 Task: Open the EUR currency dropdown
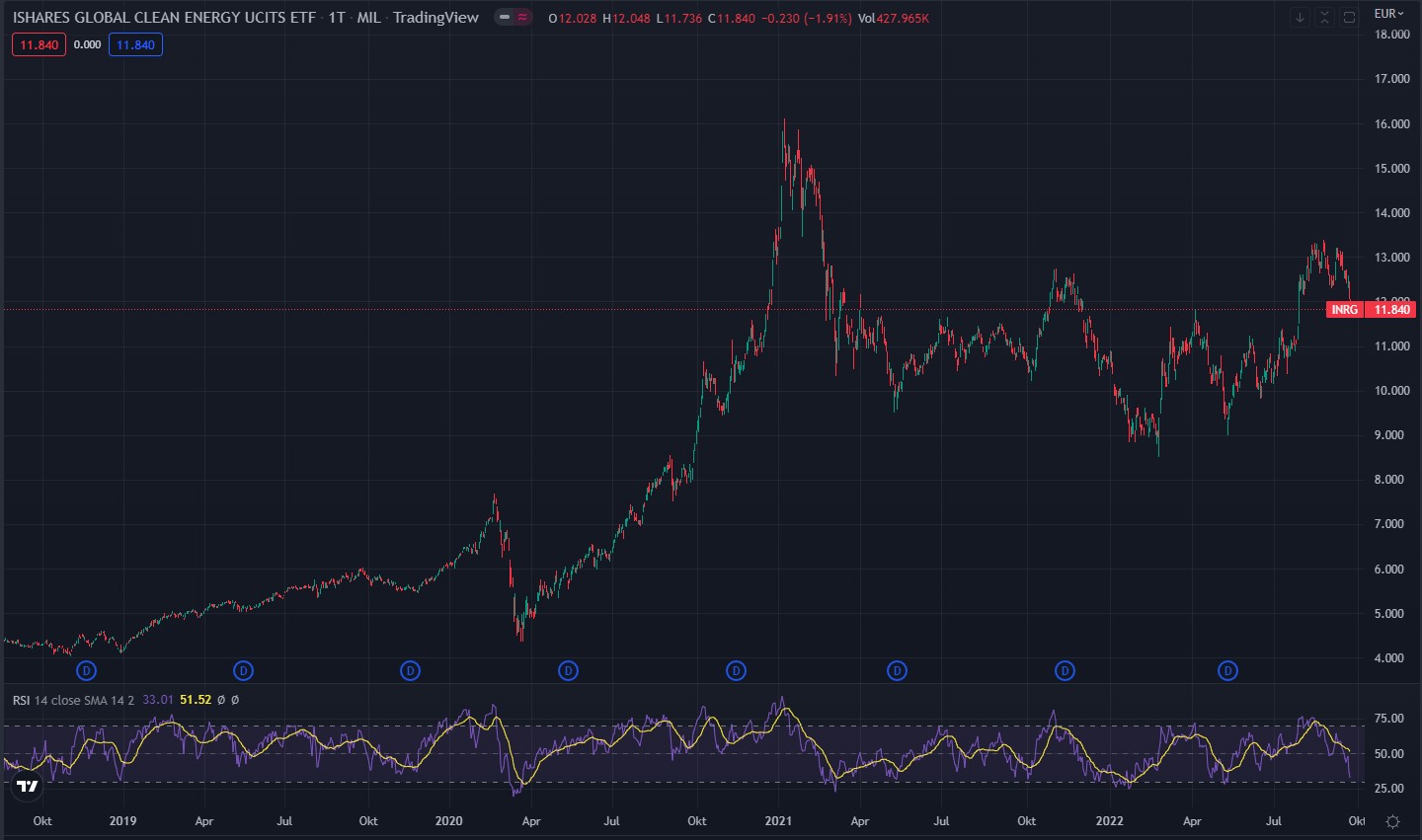(1388, 13)
